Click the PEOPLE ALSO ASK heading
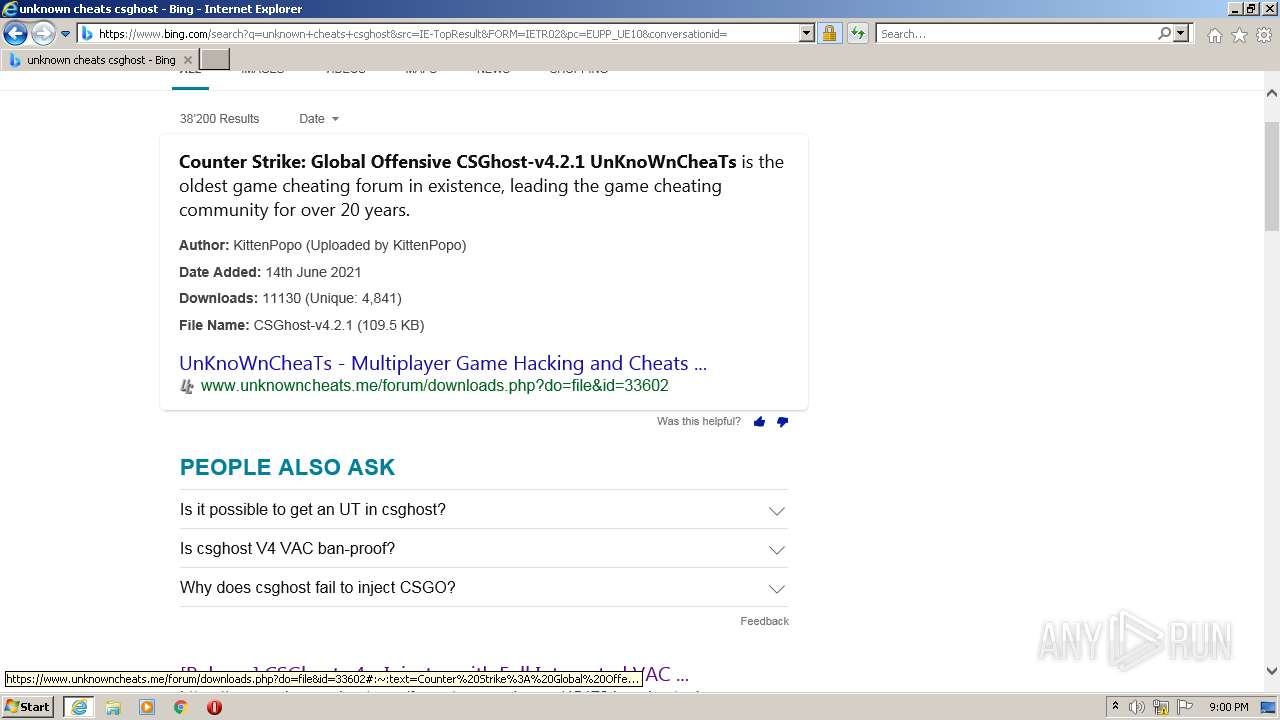Screen dimensions: 1280x720 point(287,467)
